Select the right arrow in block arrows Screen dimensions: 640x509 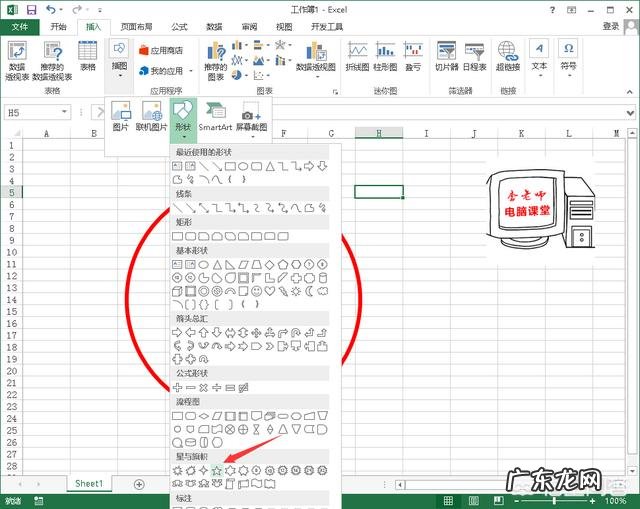(177, 333)
